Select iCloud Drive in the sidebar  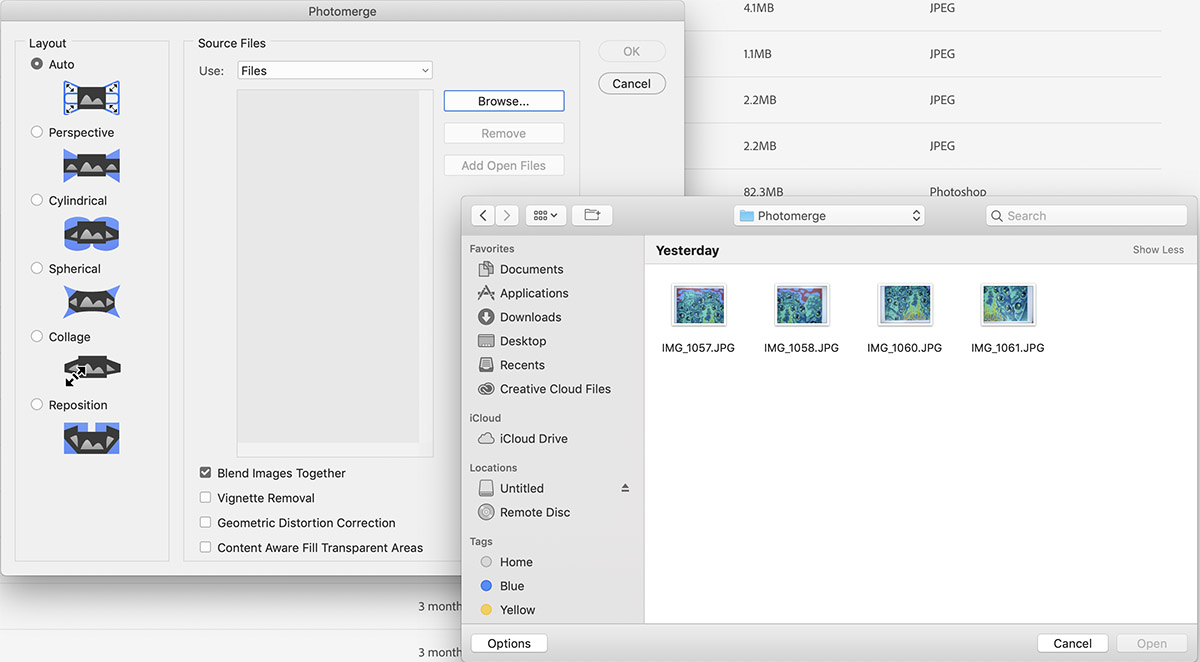pos(533,439)
